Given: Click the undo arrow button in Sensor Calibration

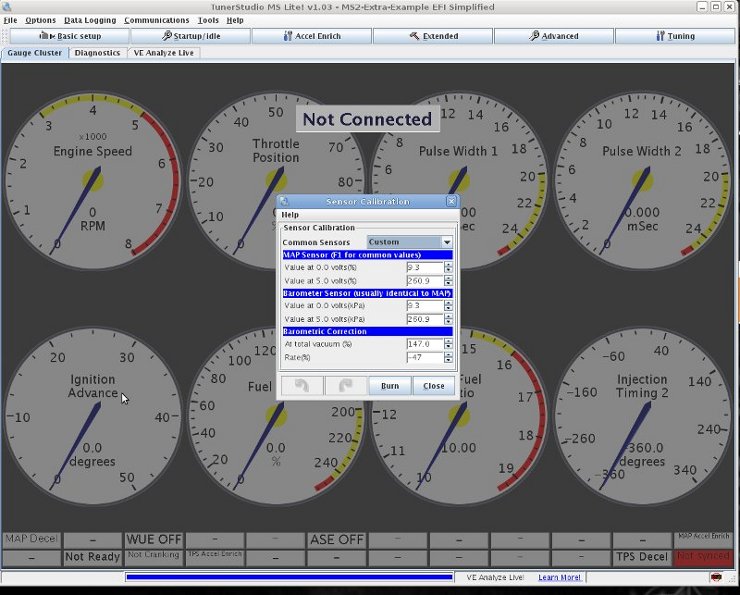Looking at the screenshot, I should pyautogui.click(x=302, y=385).
